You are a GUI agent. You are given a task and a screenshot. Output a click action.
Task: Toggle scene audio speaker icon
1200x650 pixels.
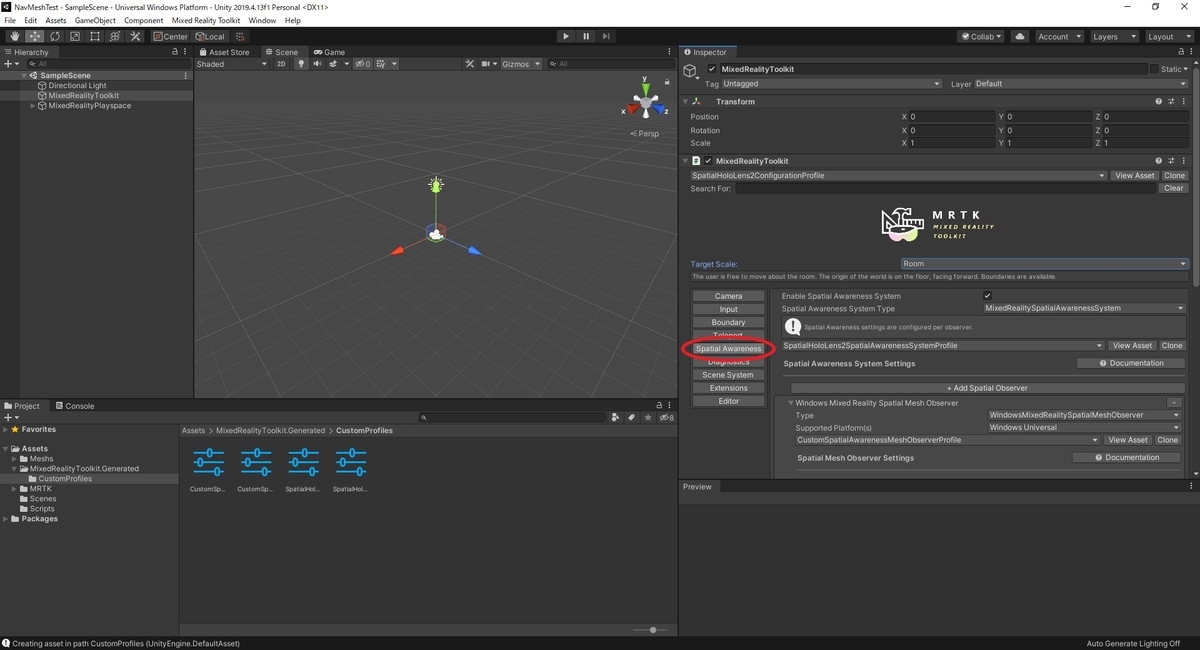coord(317,64)
